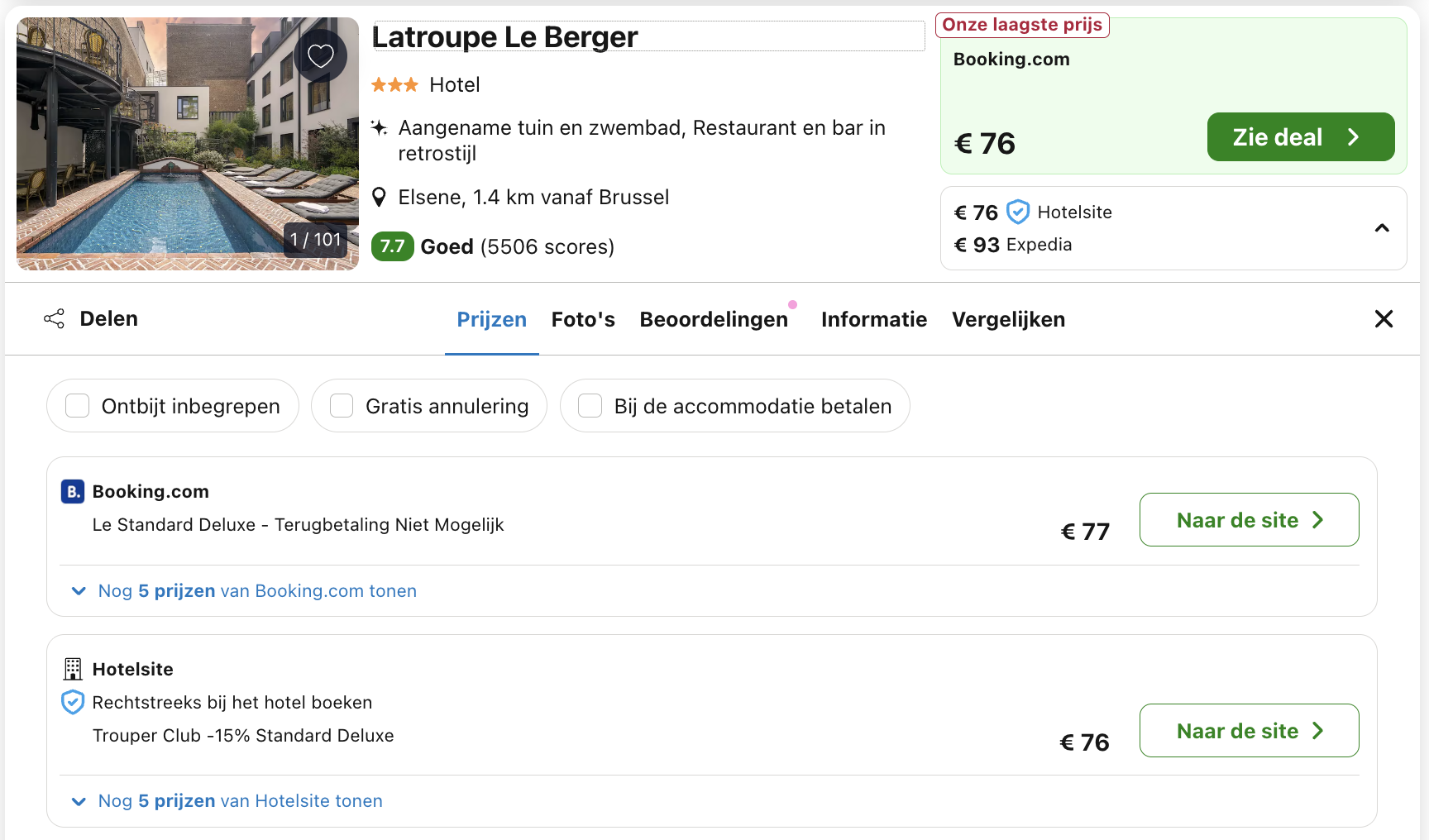Viewport: 1429px width, 840px height.
Task: Open the hotel photo showing 1 / 101
Action: (188, 142)
